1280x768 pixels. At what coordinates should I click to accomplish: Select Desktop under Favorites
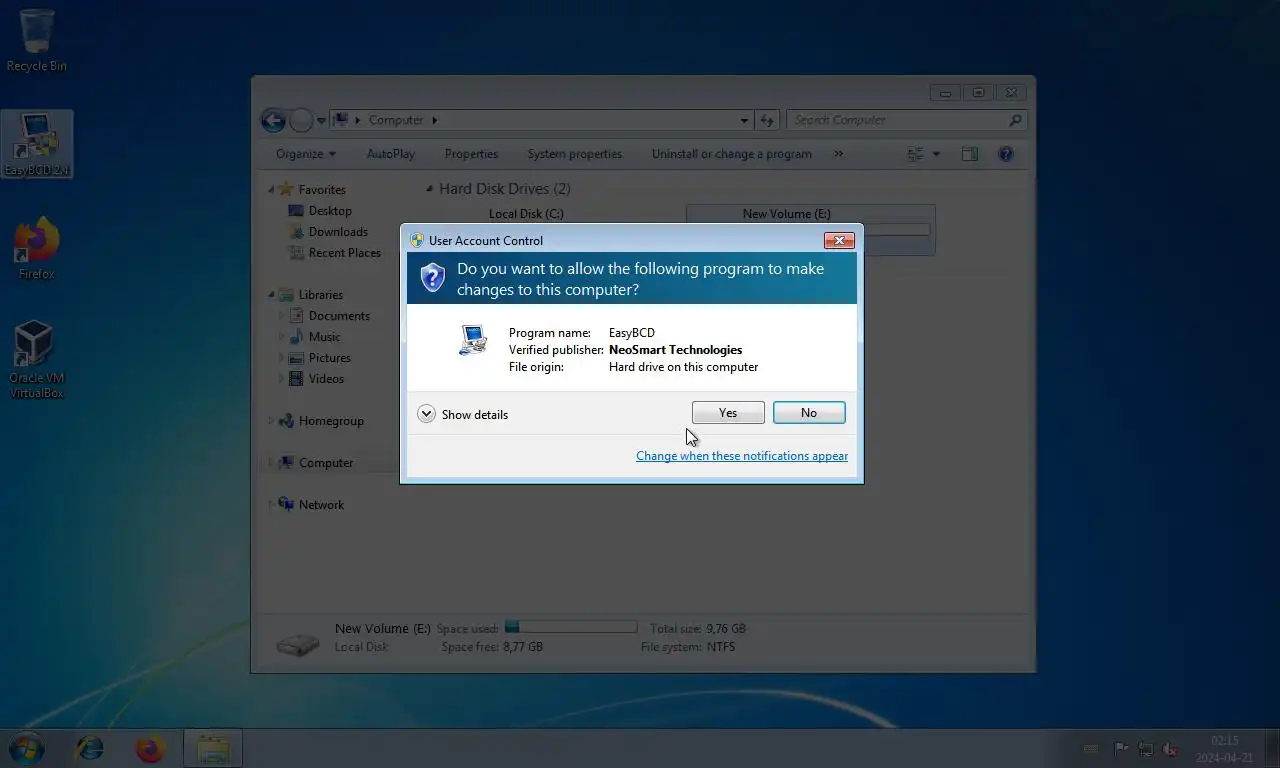pos(330,211)
